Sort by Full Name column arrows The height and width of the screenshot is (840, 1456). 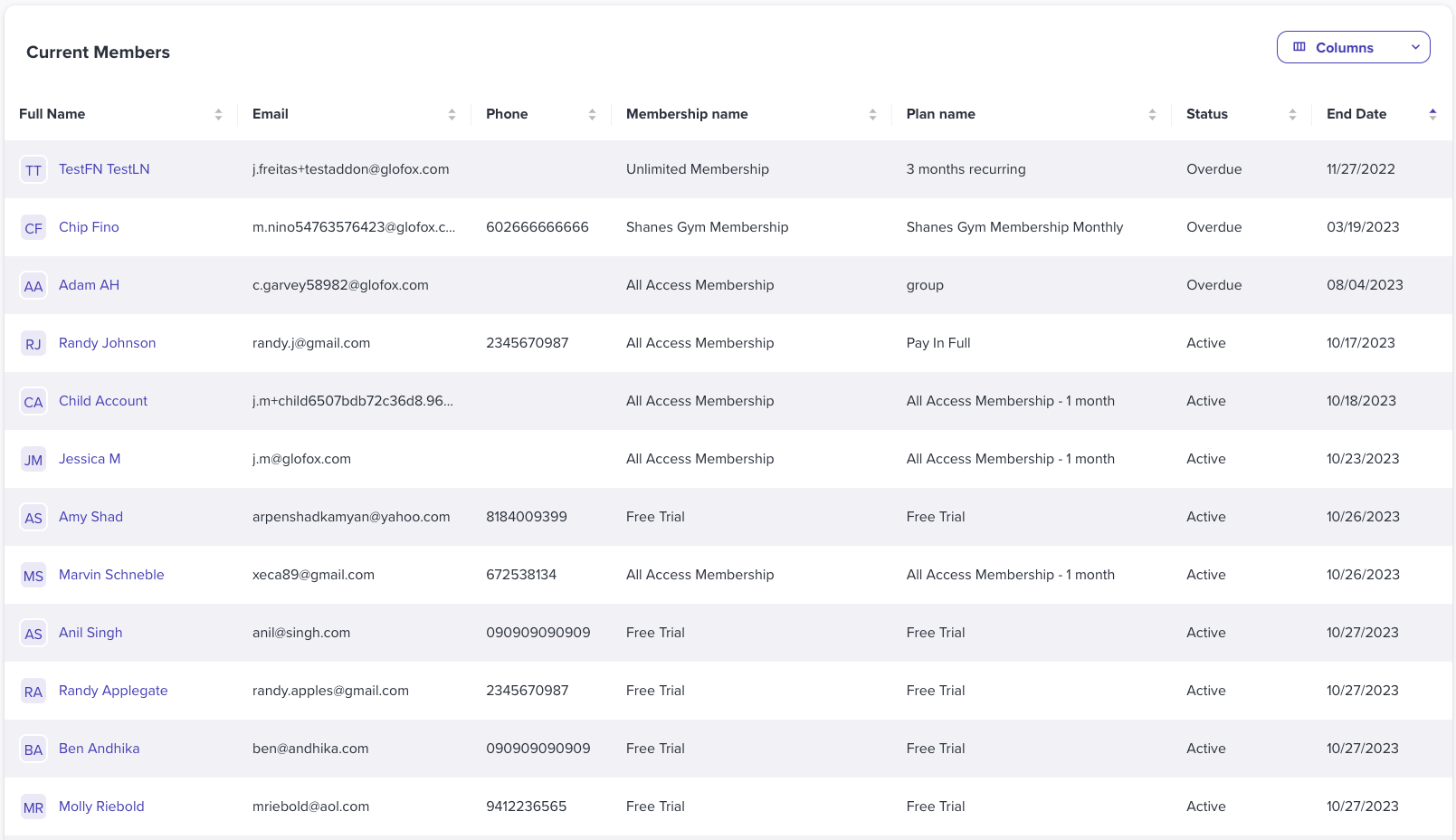click(x=218, y=114)
